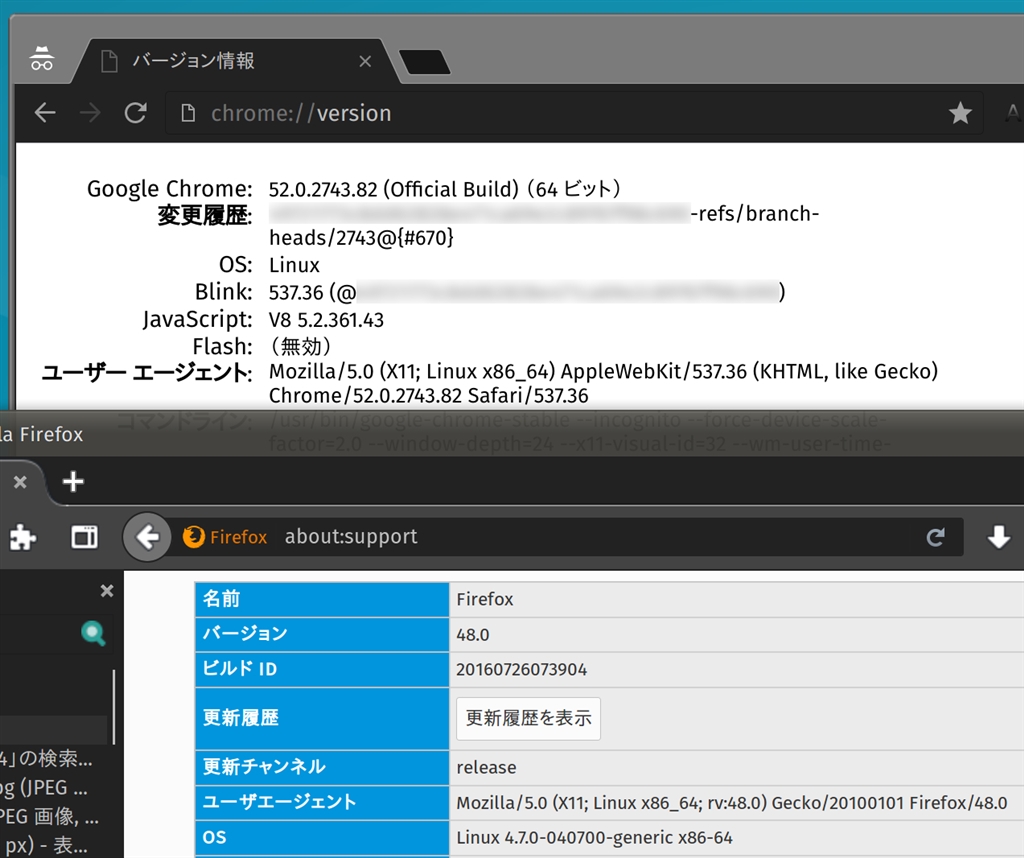Reload the about:support page

pyautogui.click(x=936, y=537)
